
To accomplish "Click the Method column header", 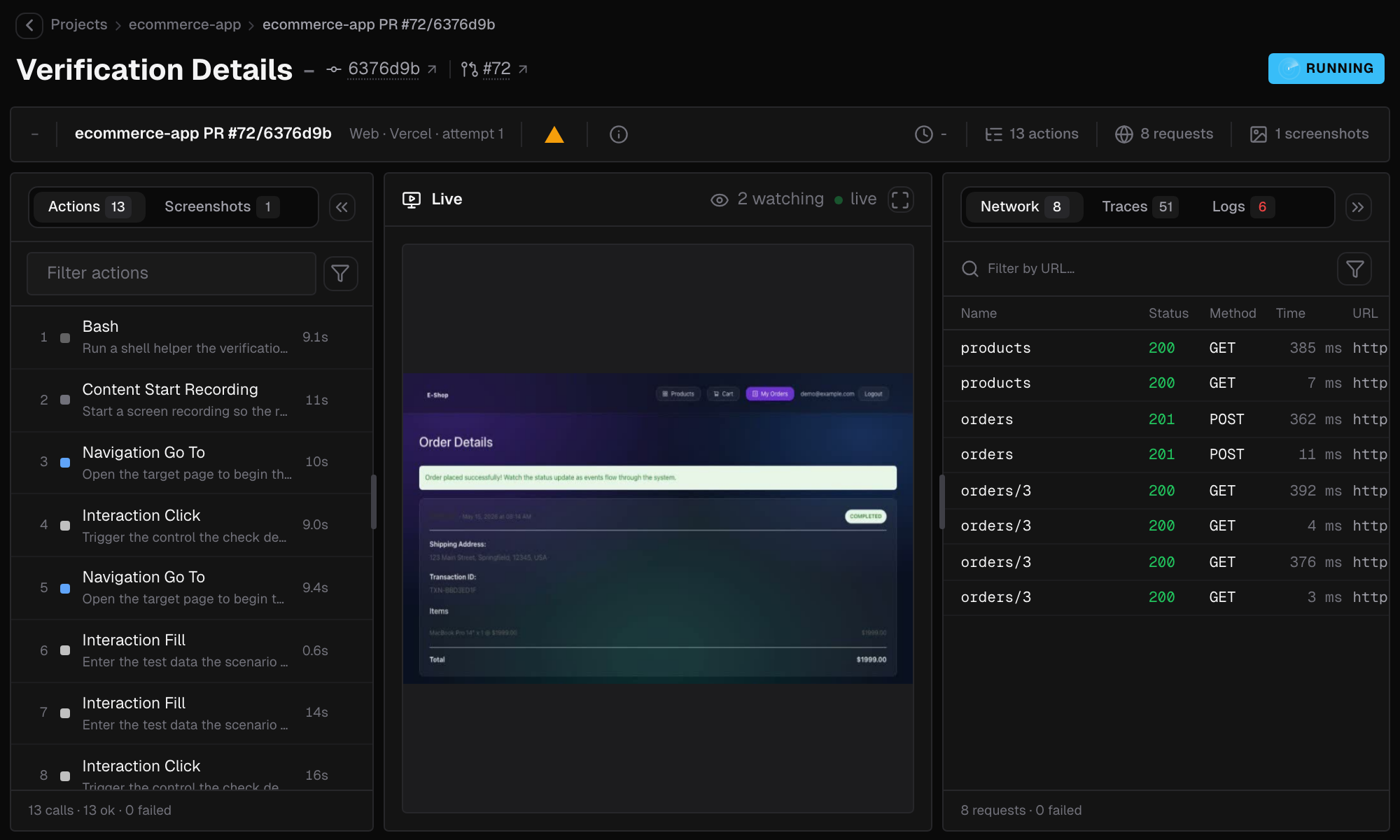I will 1233,314.
